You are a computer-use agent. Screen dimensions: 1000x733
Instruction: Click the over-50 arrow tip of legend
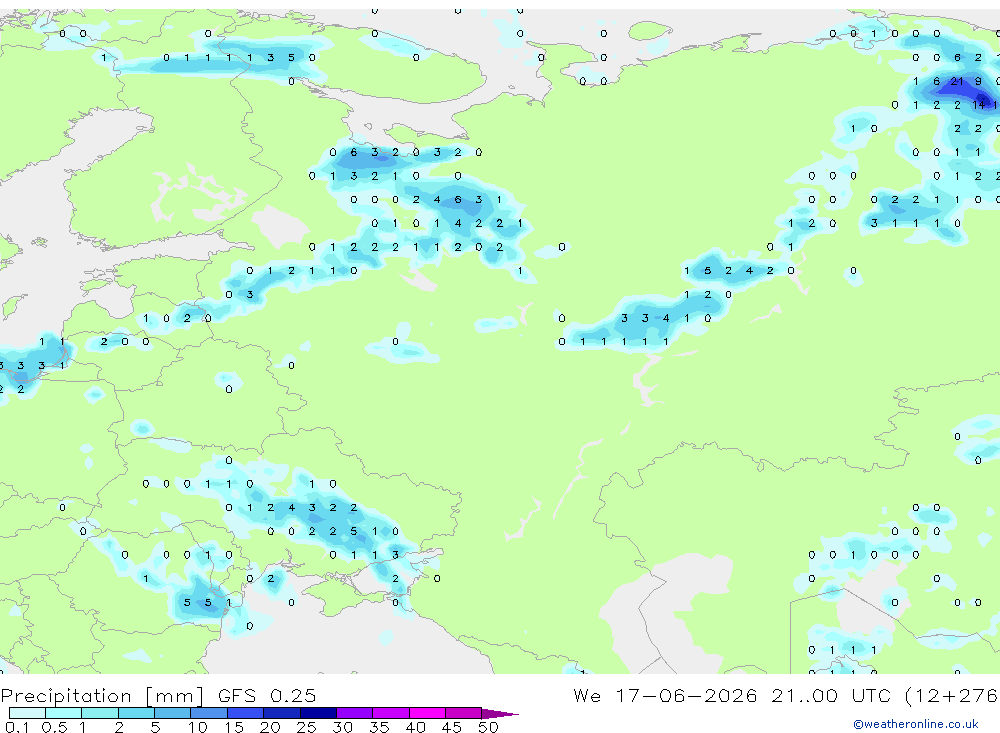[501, 714]
